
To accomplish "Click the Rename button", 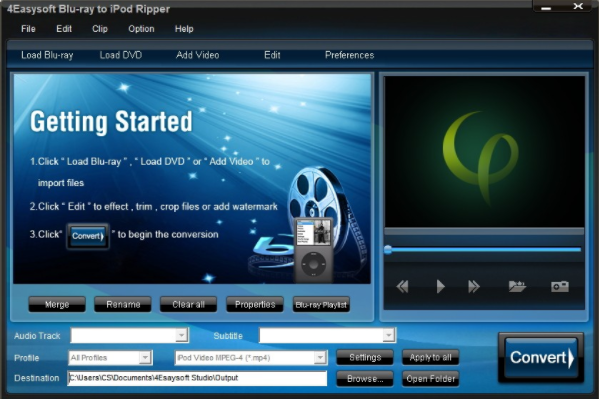I will [123, 304].
